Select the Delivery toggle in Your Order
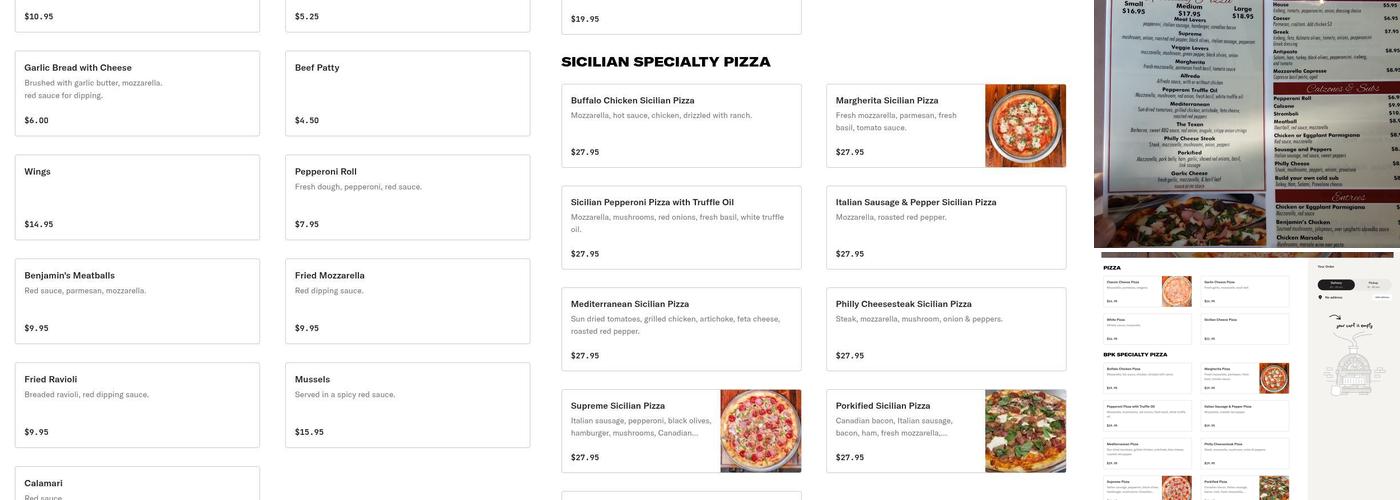The width and height of the screenshot is (1400, 500). click(x=1336, y=284)
